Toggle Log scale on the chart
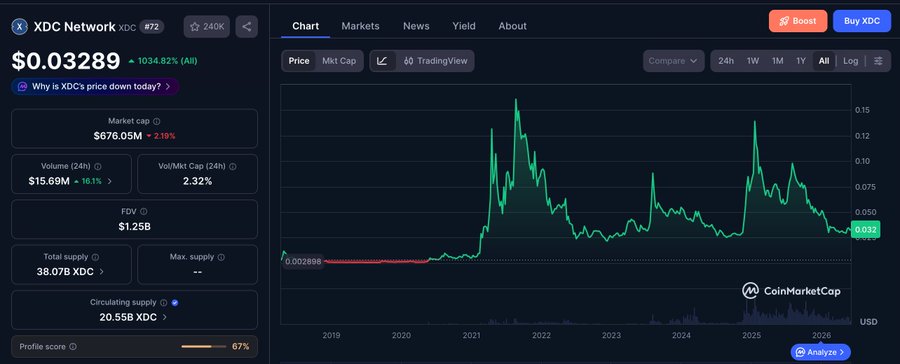The image size is (900, 364). pos(851,61)
